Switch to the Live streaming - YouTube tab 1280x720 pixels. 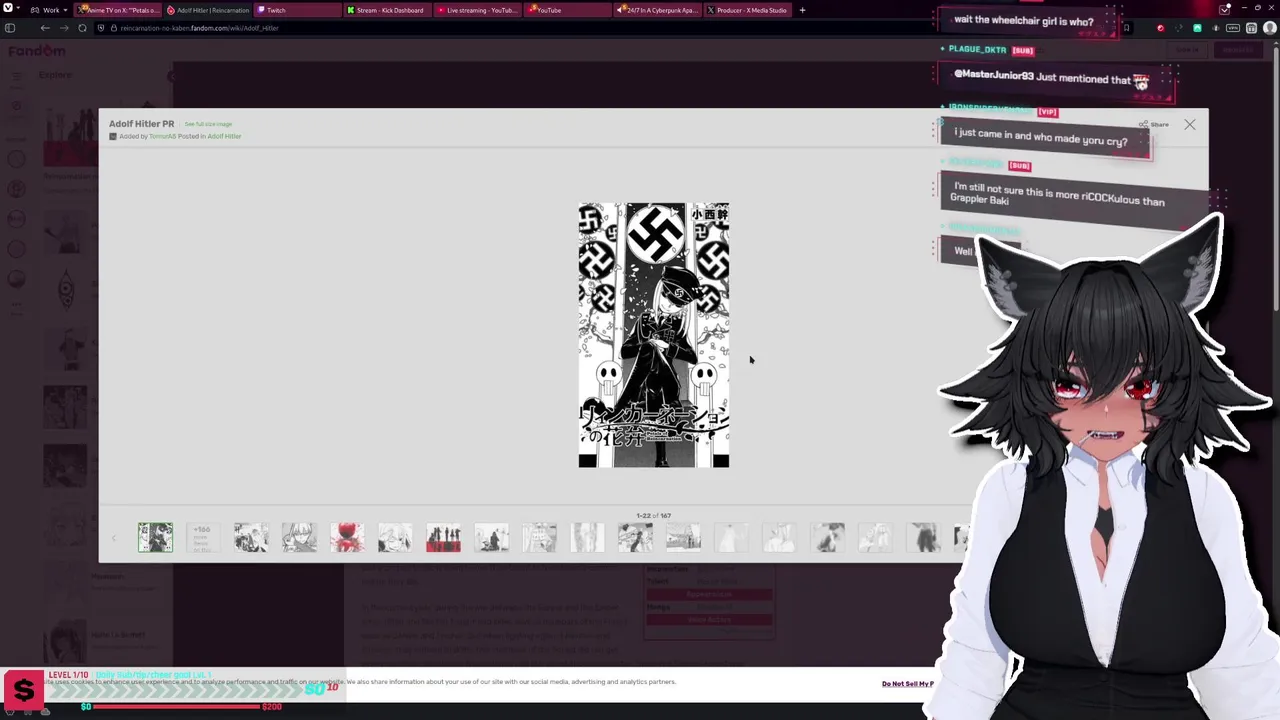[478, 10]
